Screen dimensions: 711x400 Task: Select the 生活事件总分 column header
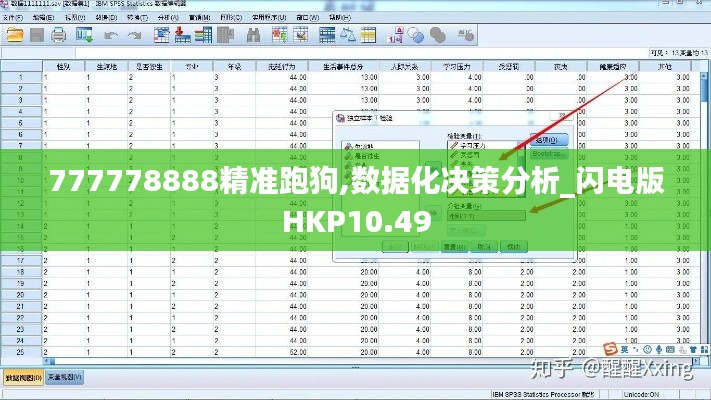click(x=343, y=67)
